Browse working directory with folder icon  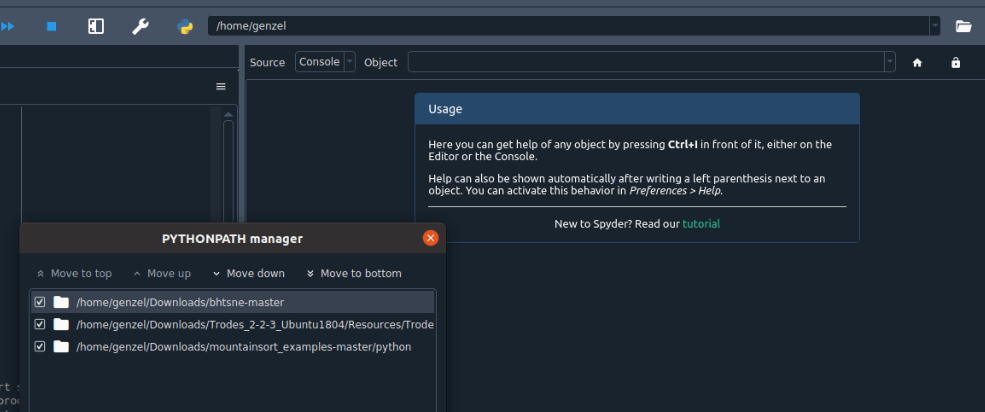point(963,26)
